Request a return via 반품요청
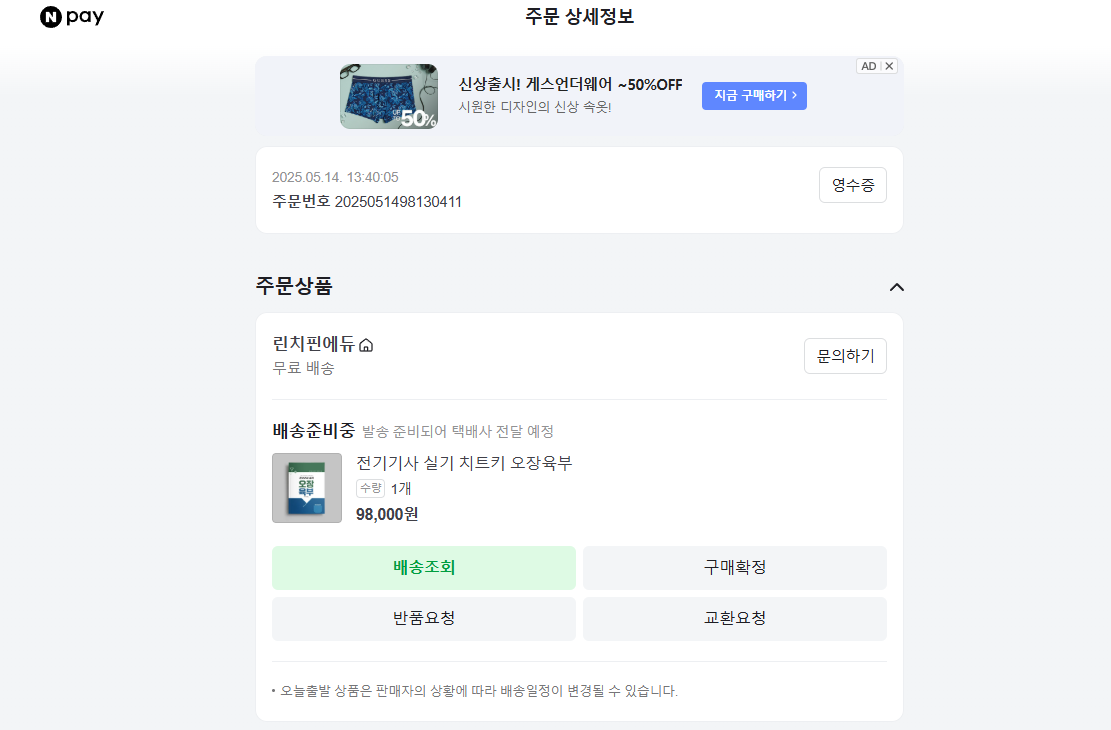 [x=424, y=619]
